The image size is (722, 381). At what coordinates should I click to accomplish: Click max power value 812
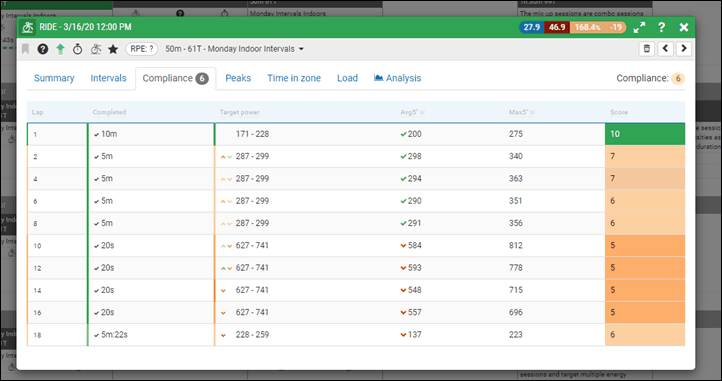(516, 246)
